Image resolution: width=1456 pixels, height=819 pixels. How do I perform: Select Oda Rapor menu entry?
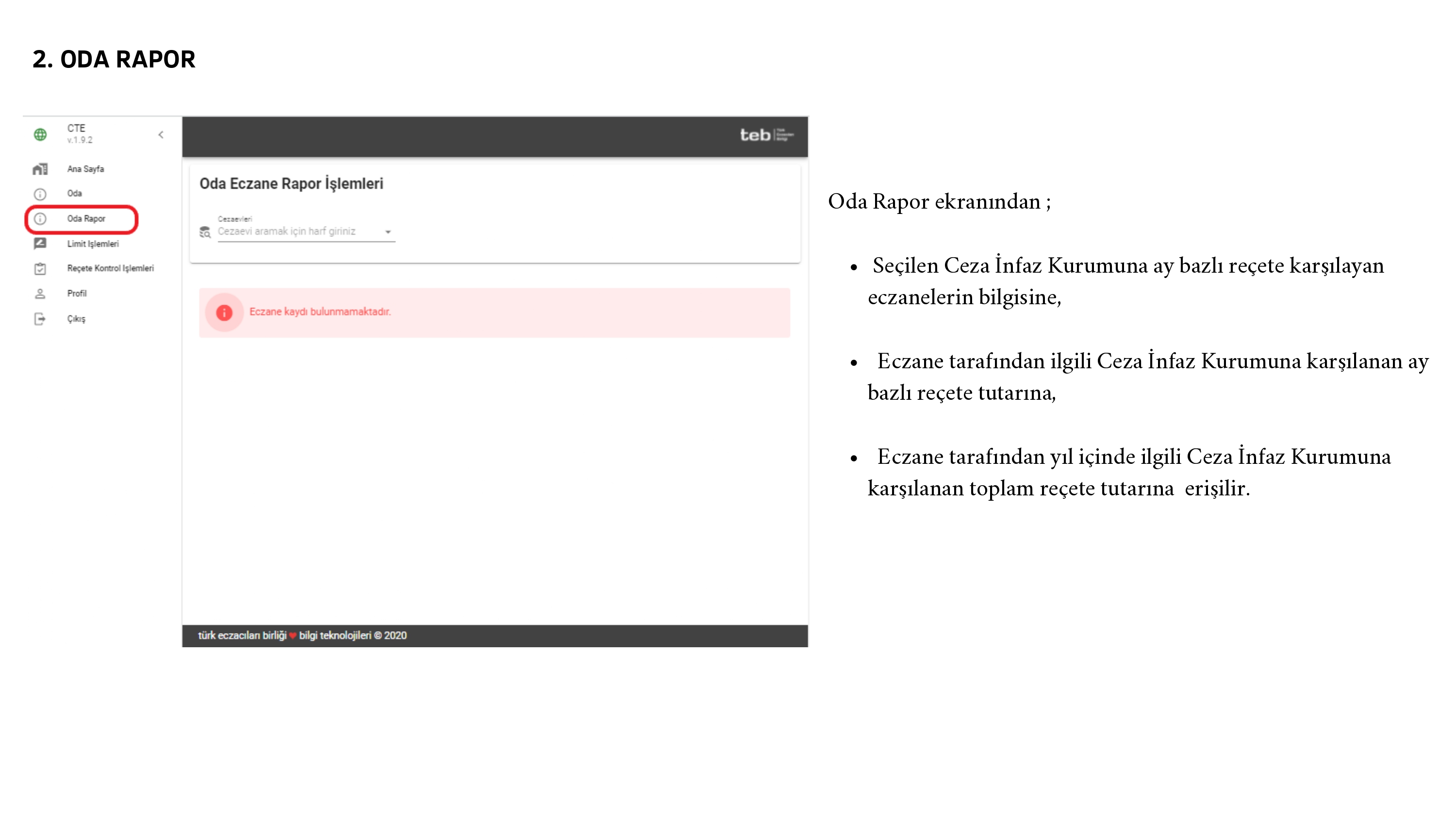pyautogui.click(x=86, y=219)
